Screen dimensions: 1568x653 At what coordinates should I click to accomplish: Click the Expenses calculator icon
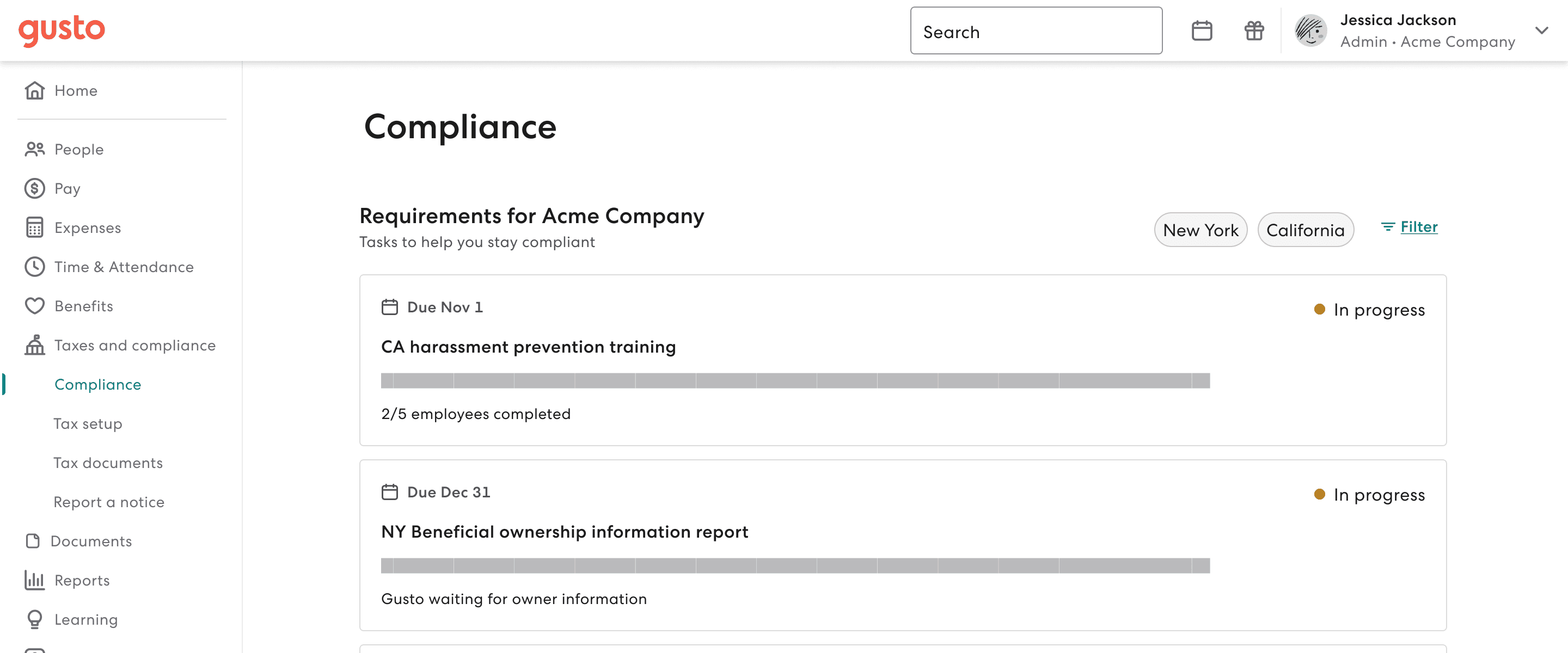coord(35,227)
